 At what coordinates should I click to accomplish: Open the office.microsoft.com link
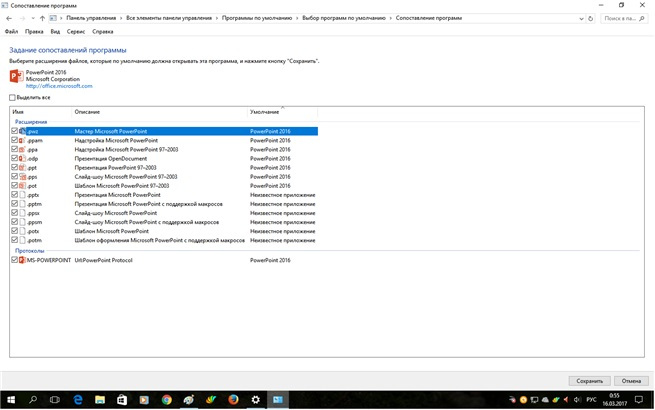click(x=59, y=86)
